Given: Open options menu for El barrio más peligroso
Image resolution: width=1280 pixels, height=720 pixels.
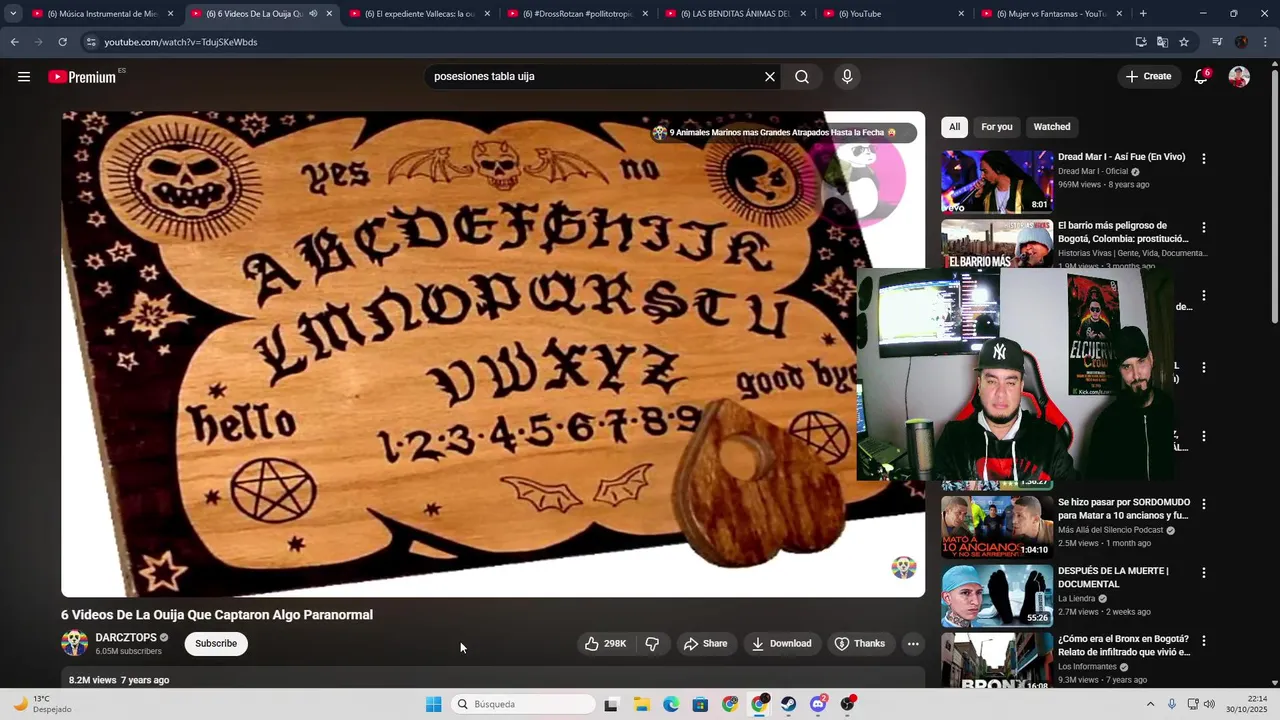Looking at the screenshot, I should coord(1203,227).
